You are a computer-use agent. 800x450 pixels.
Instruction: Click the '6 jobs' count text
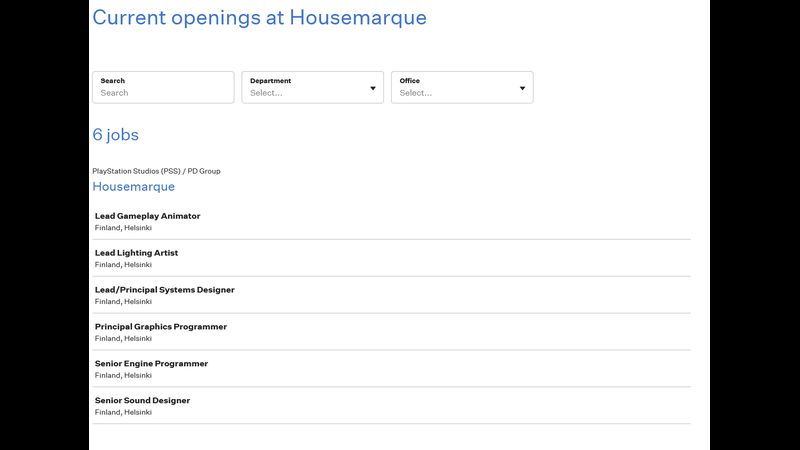tap(116, 135)
